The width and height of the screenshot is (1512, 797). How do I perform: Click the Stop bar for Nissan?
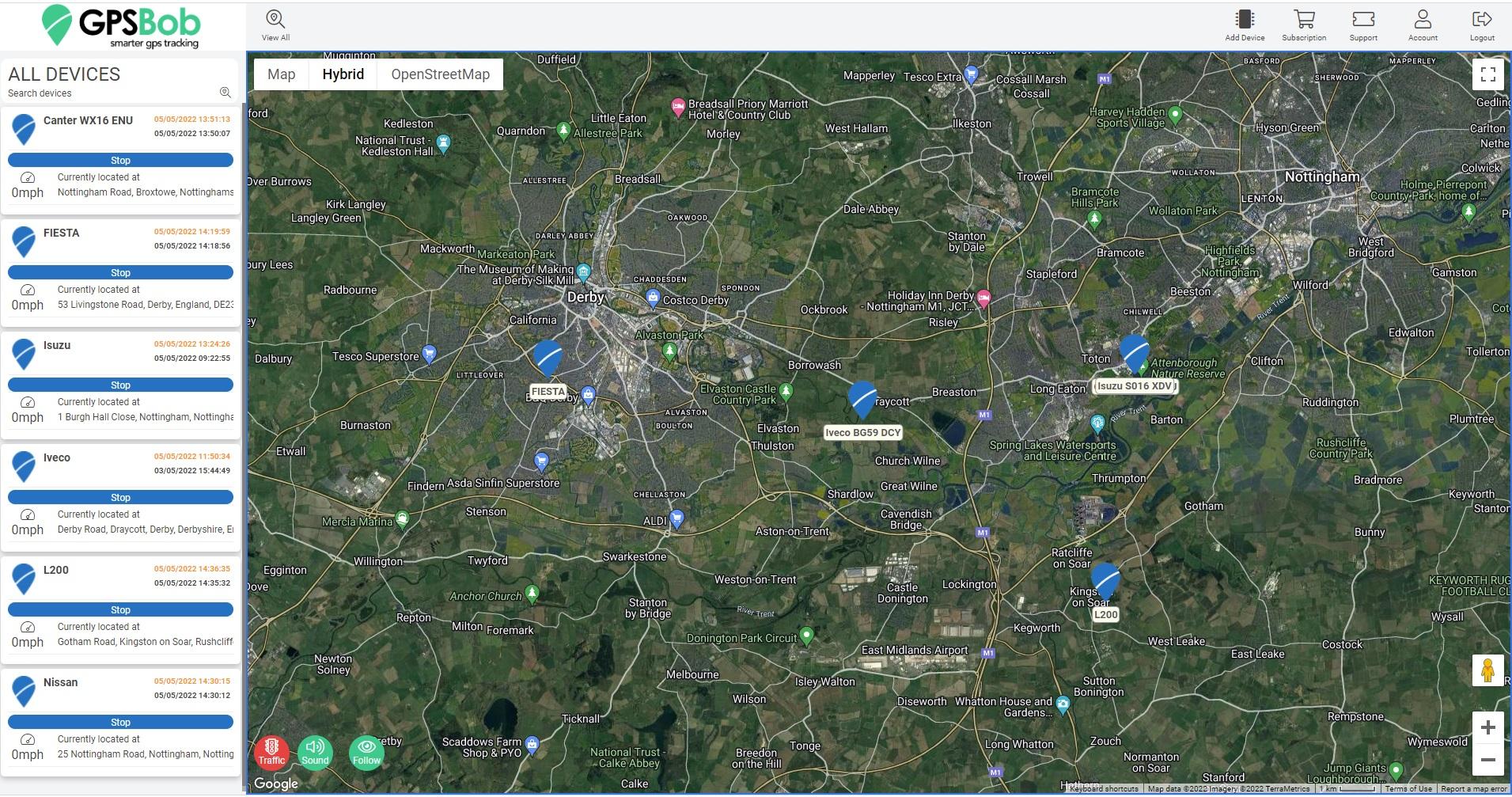[x=120, y=722]
